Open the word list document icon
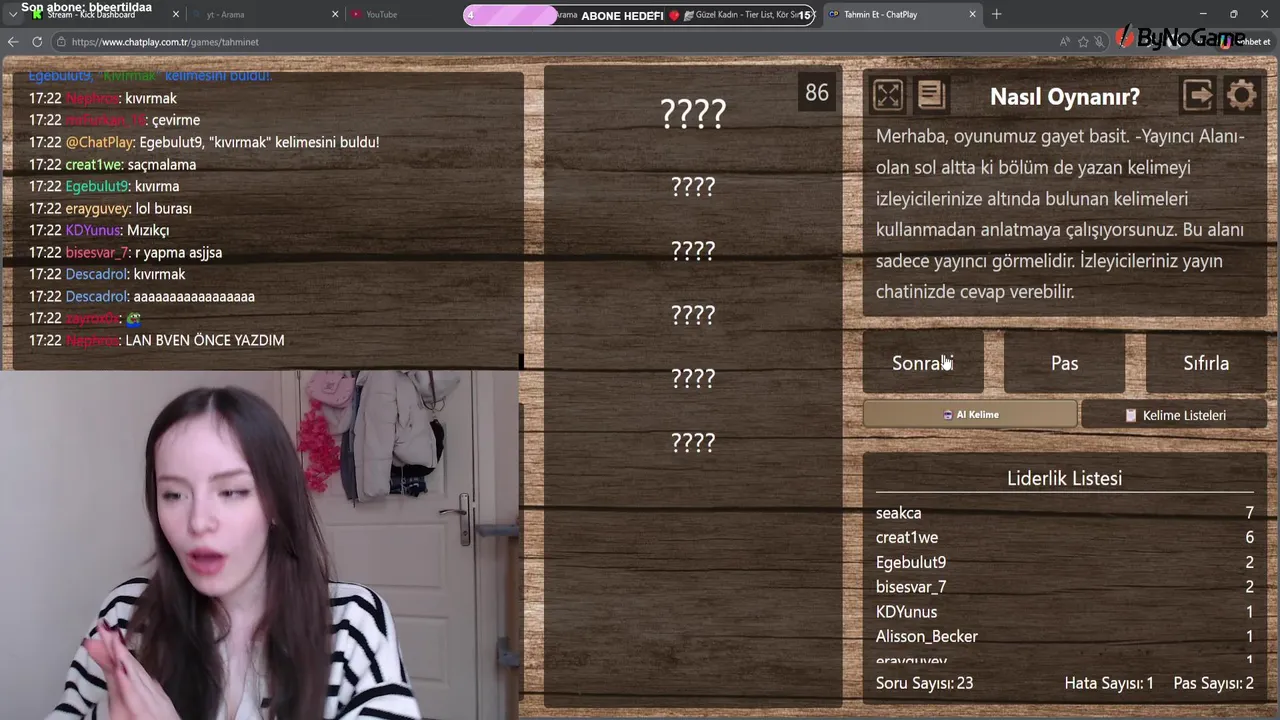 pos(931,96)
